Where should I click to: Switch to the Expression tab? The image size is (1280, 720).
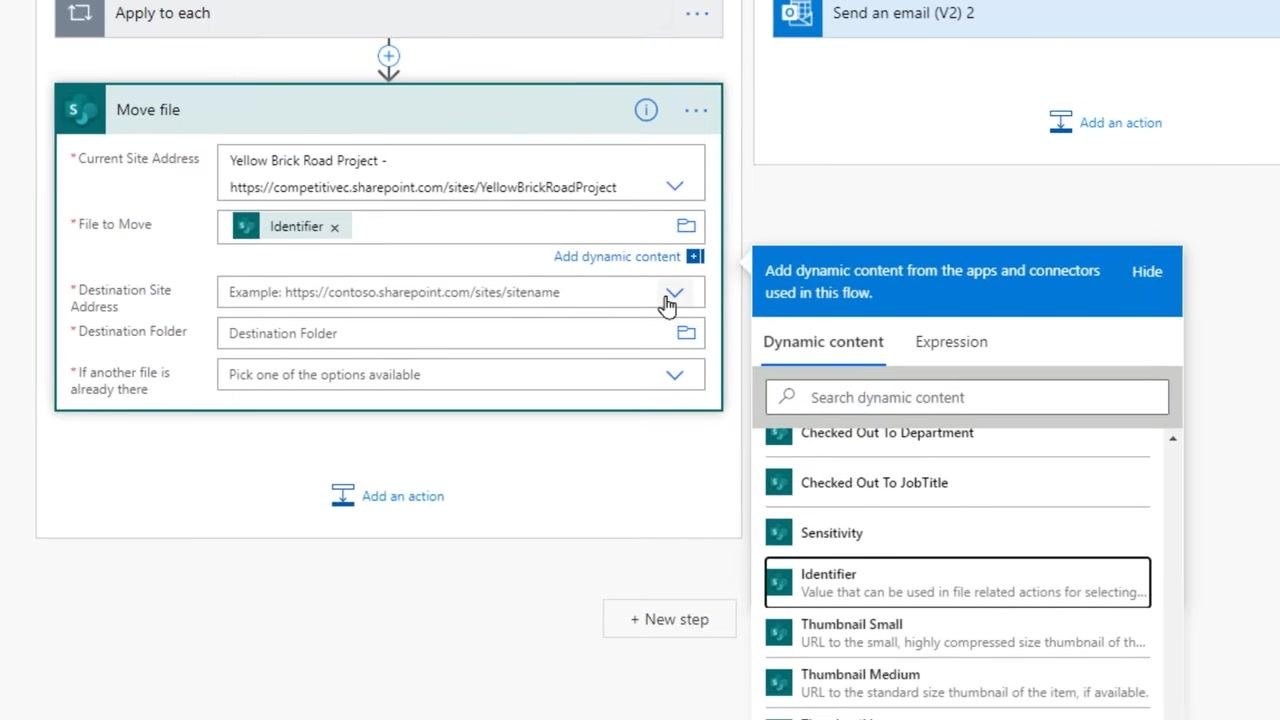951,342
